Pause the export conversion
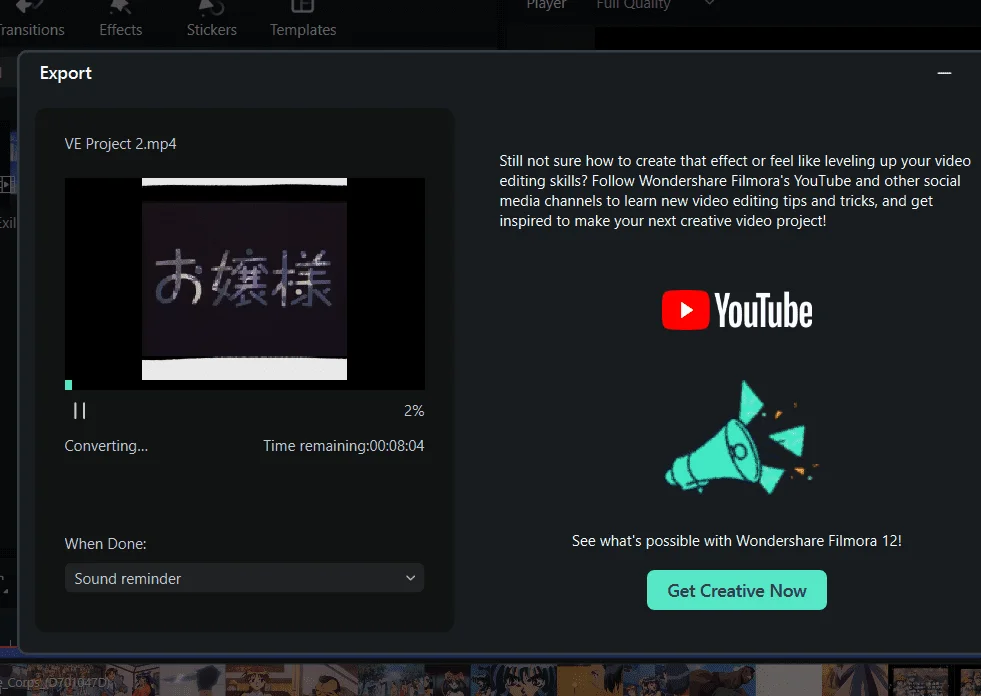 (79, 411)
